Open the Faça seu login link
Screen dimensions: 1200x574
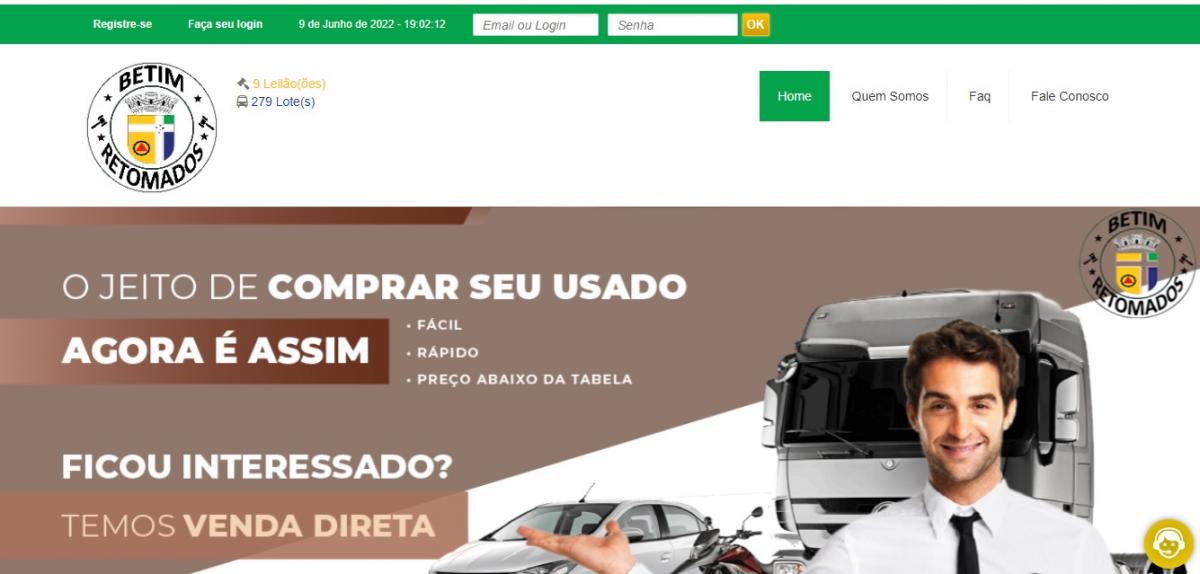[x=225, y=24]
